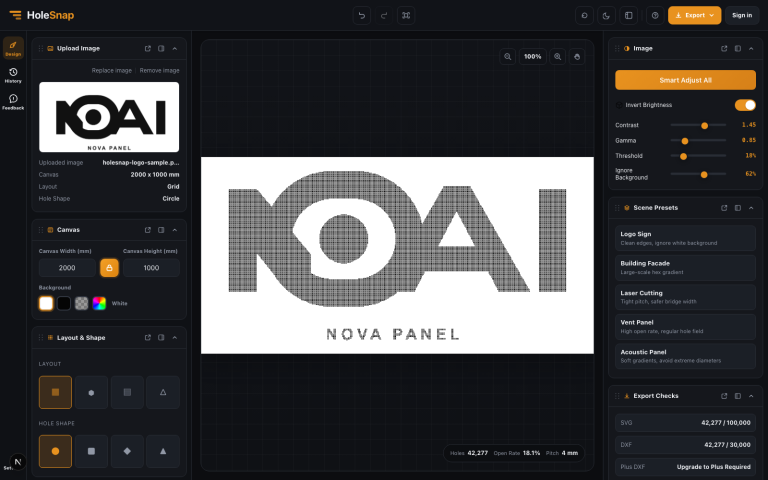Image resolution: width=768 pixels, height=480 pixels.
Task: Open the History sidebar item
Action: (x=13, y=75)
